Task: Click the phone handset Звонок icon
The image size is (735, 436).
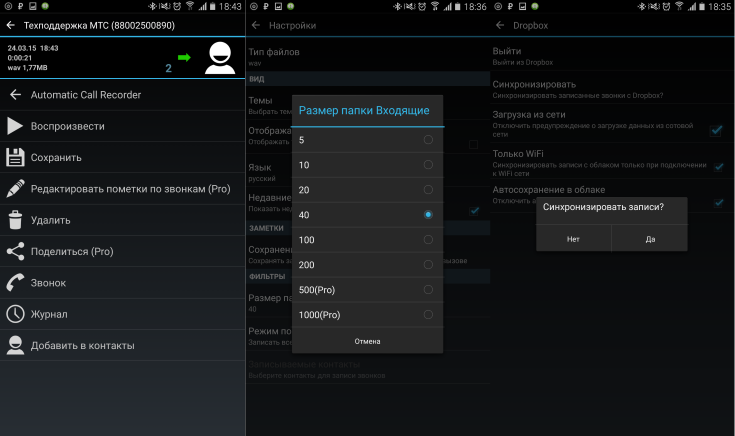Action: point(15,283)
